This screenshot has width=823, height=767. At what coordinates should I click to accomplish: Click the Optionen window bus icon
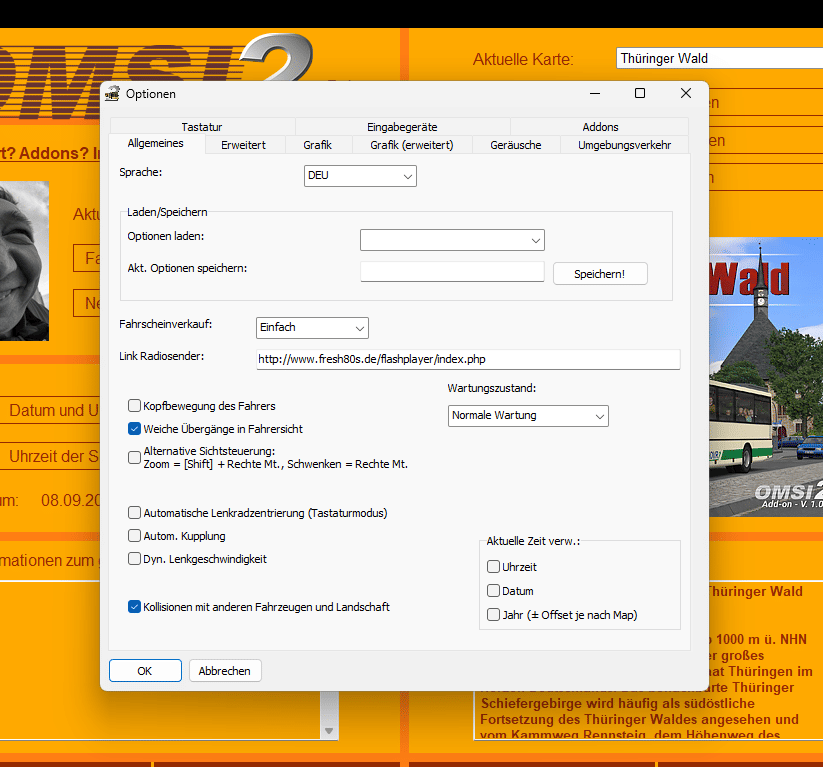click(x=112, y=94)
